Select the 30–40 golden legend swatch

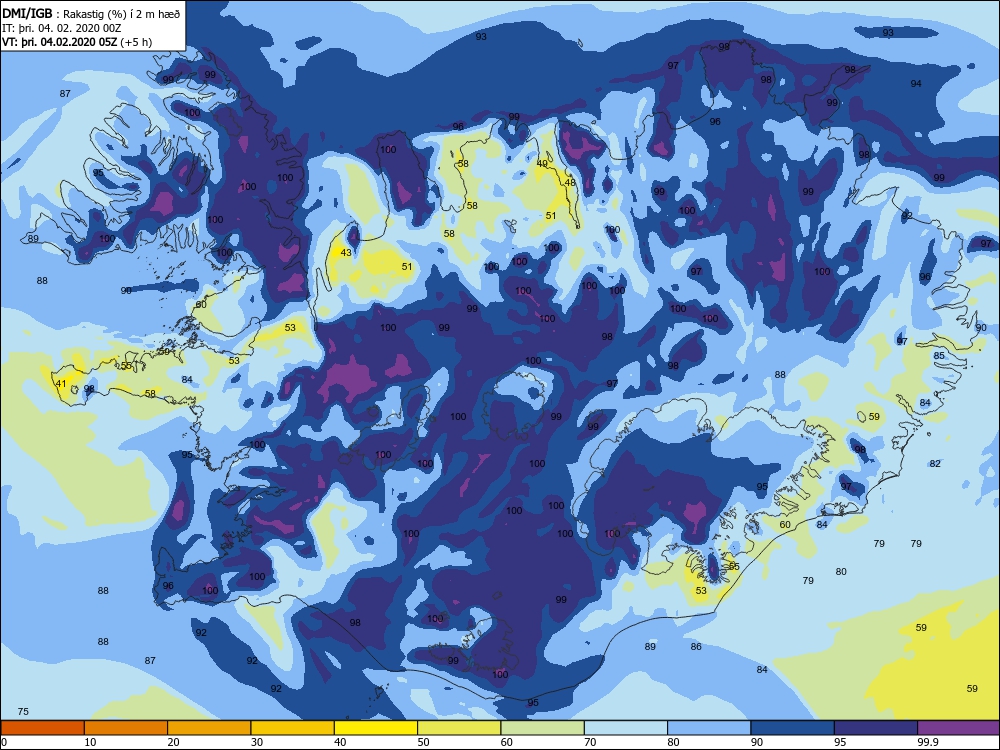coord(293,728)
